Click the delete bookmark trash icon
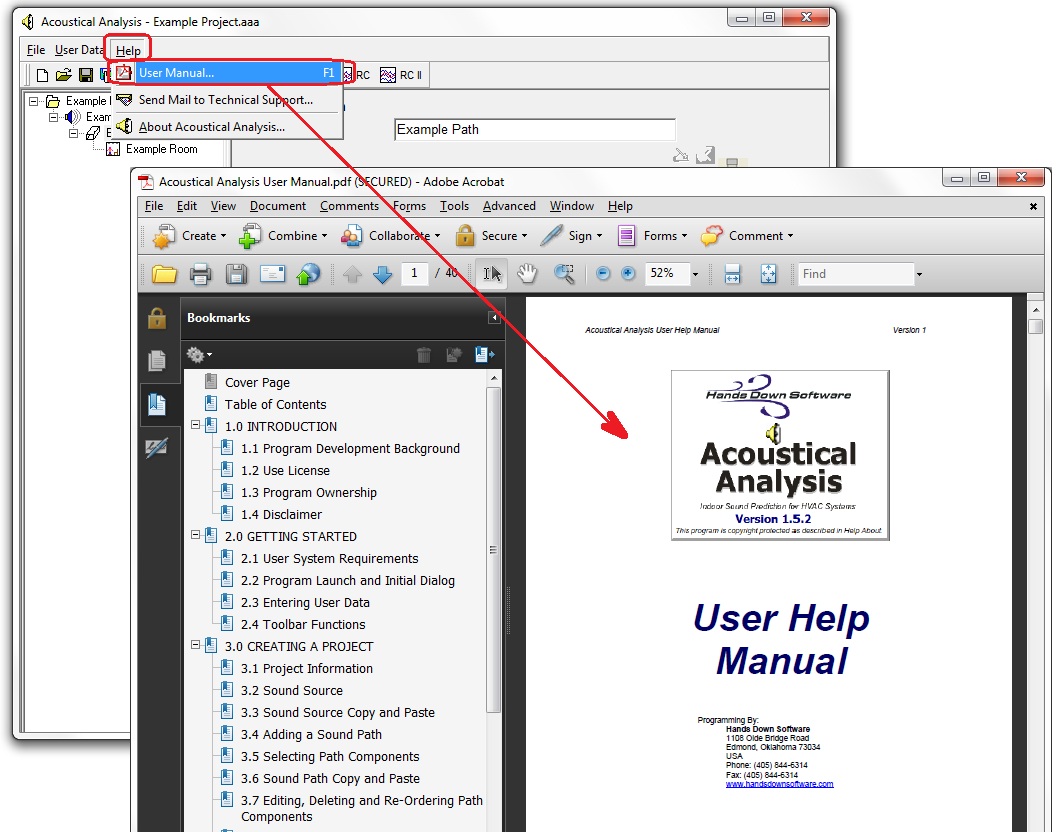This screenshot has height=832, width=1057. point(423,355)
